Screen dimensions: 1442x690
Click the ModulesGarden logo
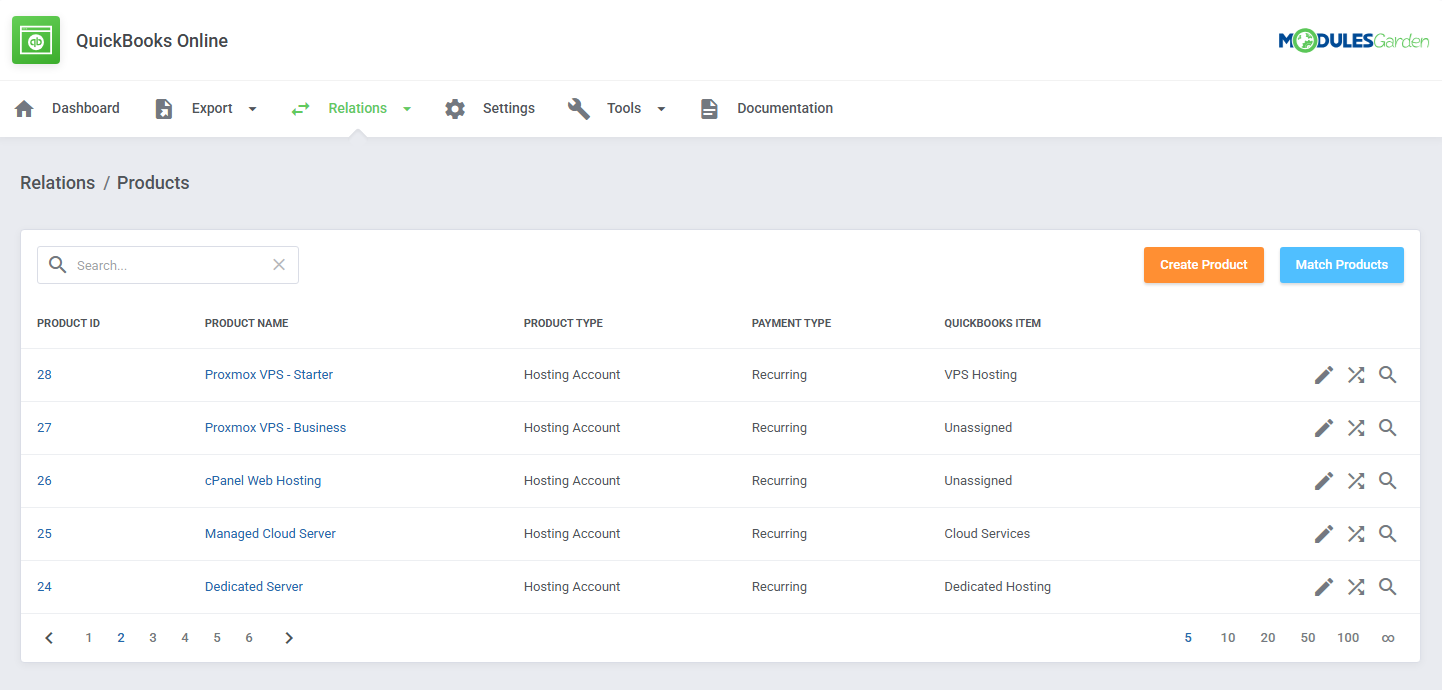pos(1354,41)
